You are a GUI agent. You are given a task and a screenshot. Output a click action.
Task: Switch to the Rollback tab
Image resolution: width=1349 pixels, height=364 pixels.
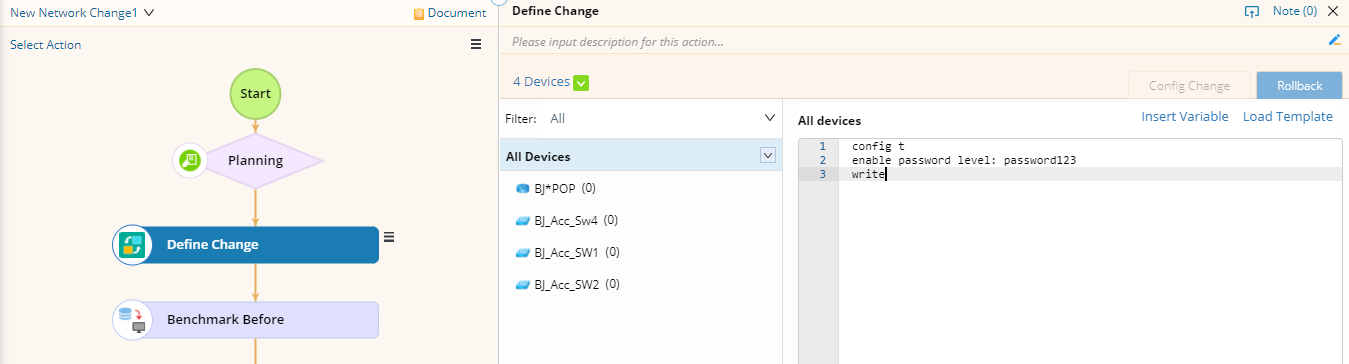point(1299,86)
